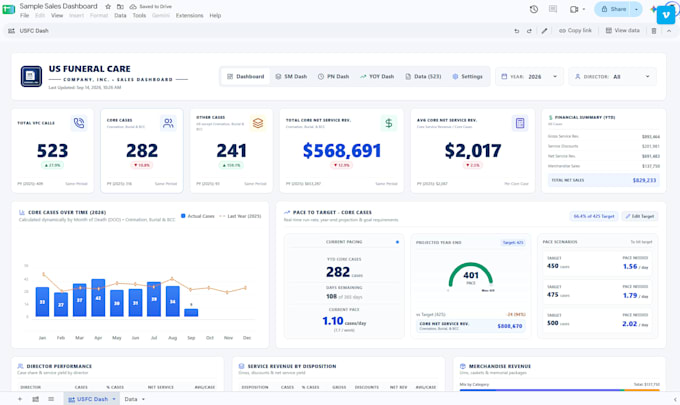The height and width of the screenshot is (405, 680).
Task: Click the April bar showing 42 cases
Action: [x=98, y=297]
